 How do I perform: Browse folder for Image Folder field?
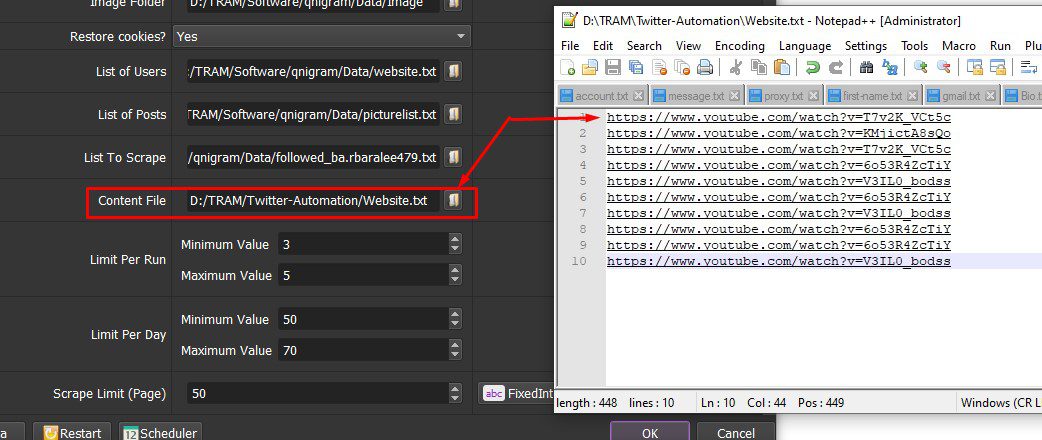tap(453, 4)
